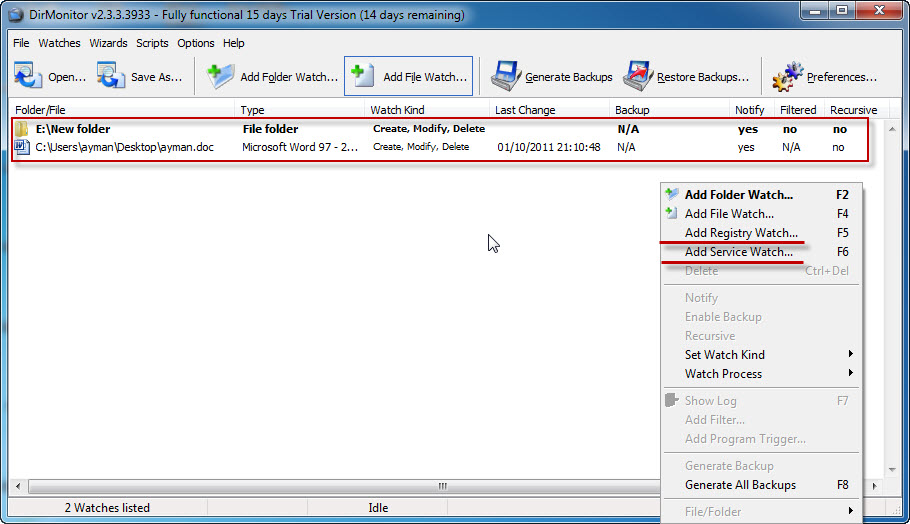Click the vertical scrollbar up arrow
The image size is (910, 524).
pos(892,128)
